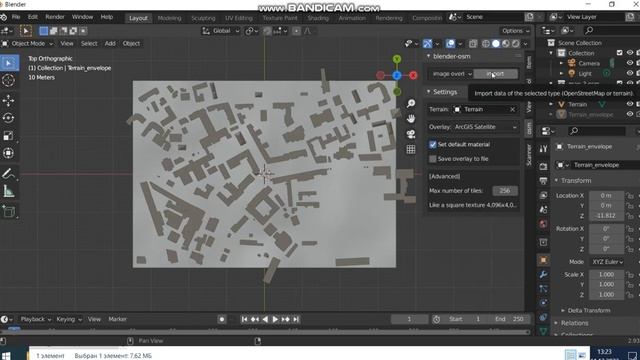Select the Scale tool
Image resolution: width=640 pixels, height=360 pixels.
[9, 136]
